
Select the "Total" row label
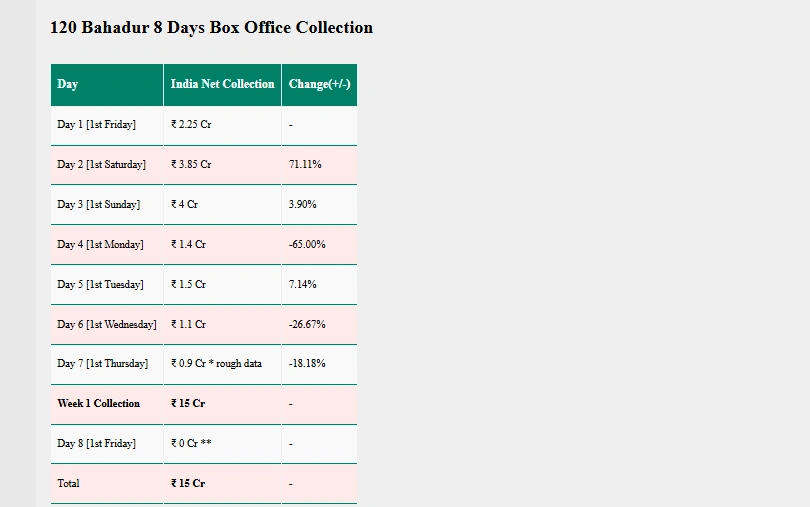68,483
